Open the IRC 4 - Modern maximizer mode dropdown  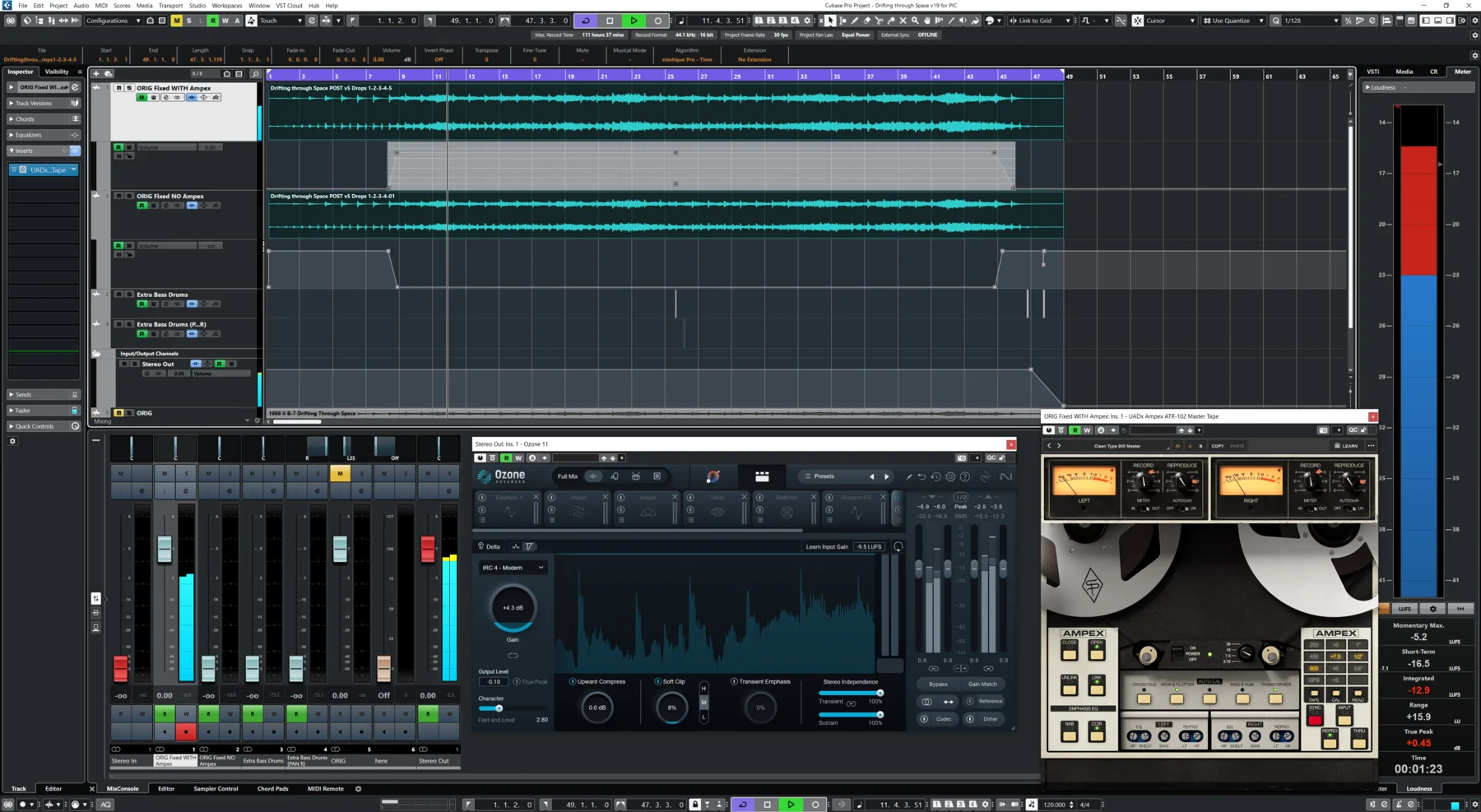click(x=512, y=567)
